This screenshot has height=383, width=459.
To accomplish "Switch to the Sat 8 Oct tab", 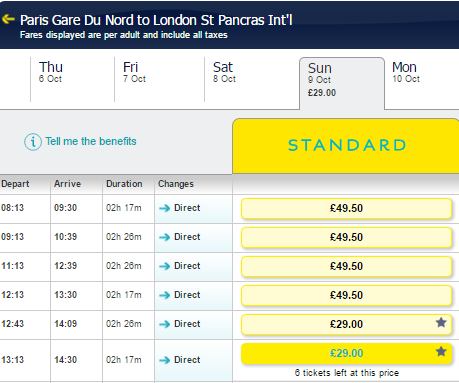I will (x=252, y=79).
